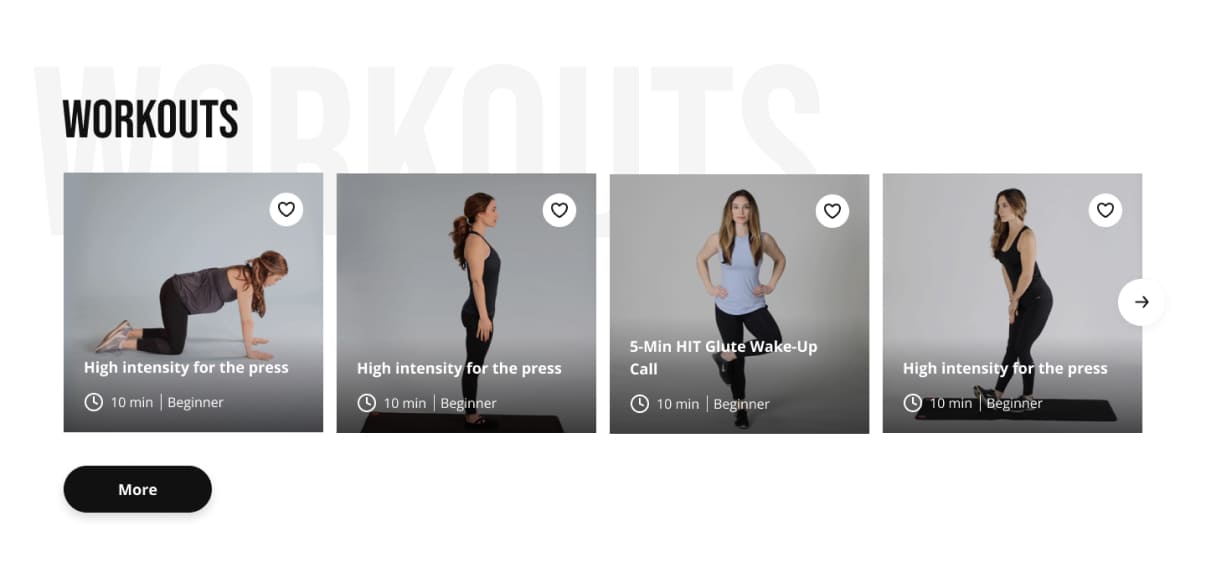Open fourth card's High intensity for the press title
The image size is (1206, 579).
pos(1005,368)
